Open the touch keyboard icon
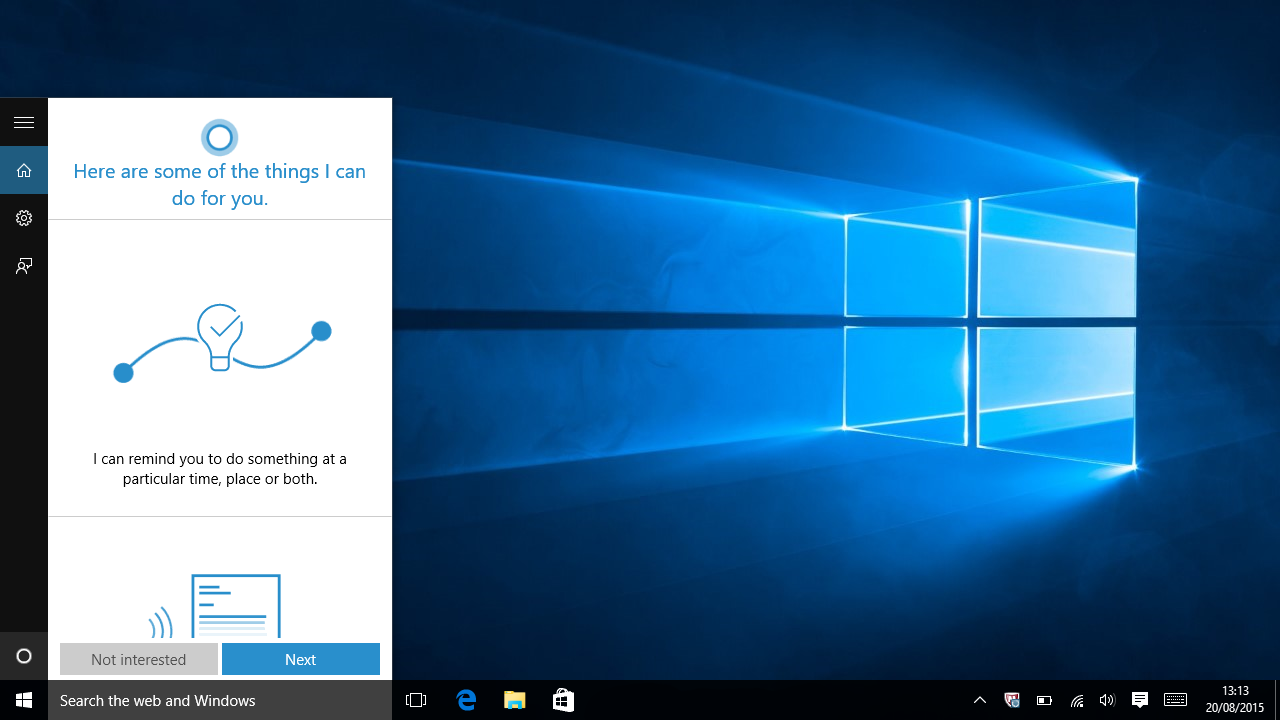 [x=1175, y=700]
